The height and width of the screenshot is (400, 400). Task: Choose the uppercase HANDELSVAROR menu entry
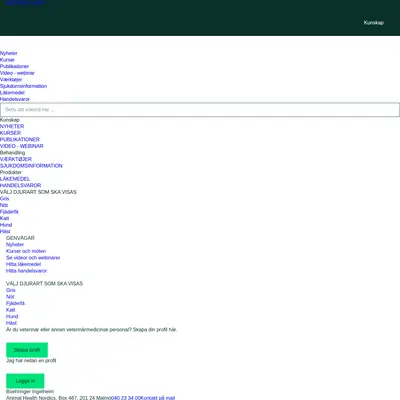coord(21,185)
